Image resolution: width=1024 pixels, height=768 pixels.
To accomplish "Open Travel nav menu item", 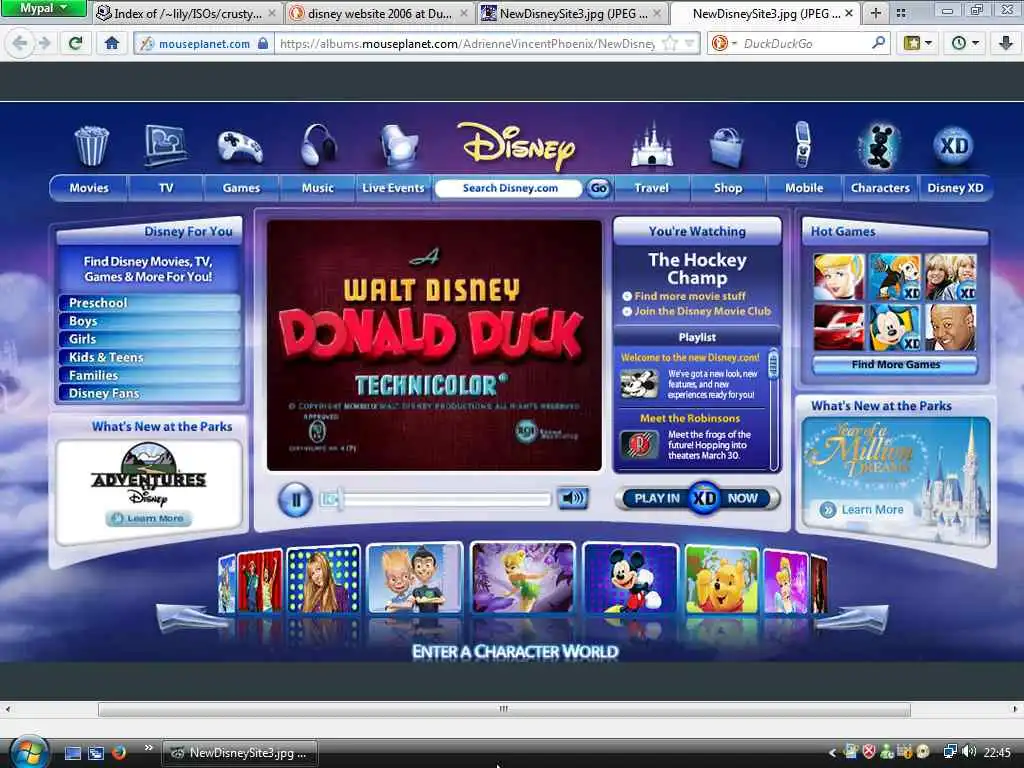I will tap(651, 188).
